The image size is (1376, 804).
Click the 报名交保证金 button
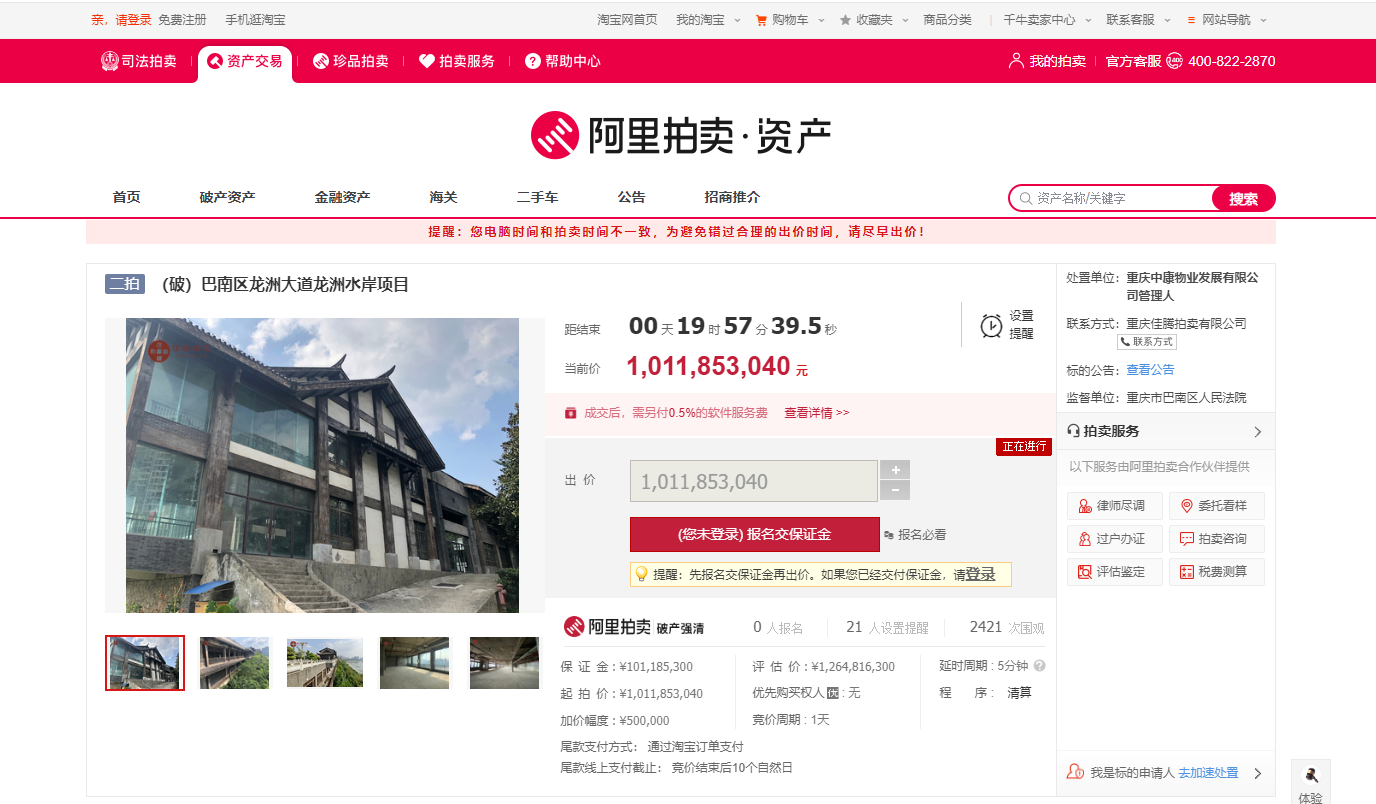click(x=754, y=534)
